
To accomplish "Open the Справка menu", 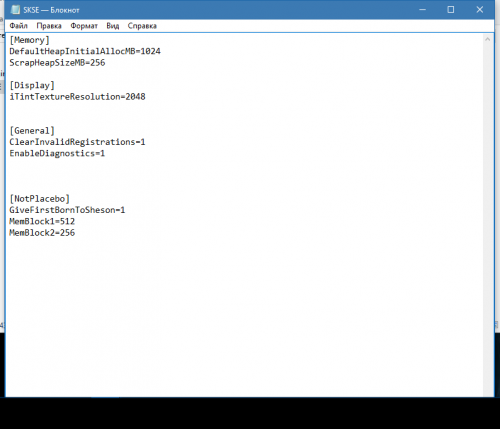I will pyautogui.click(x=142, y=26).
